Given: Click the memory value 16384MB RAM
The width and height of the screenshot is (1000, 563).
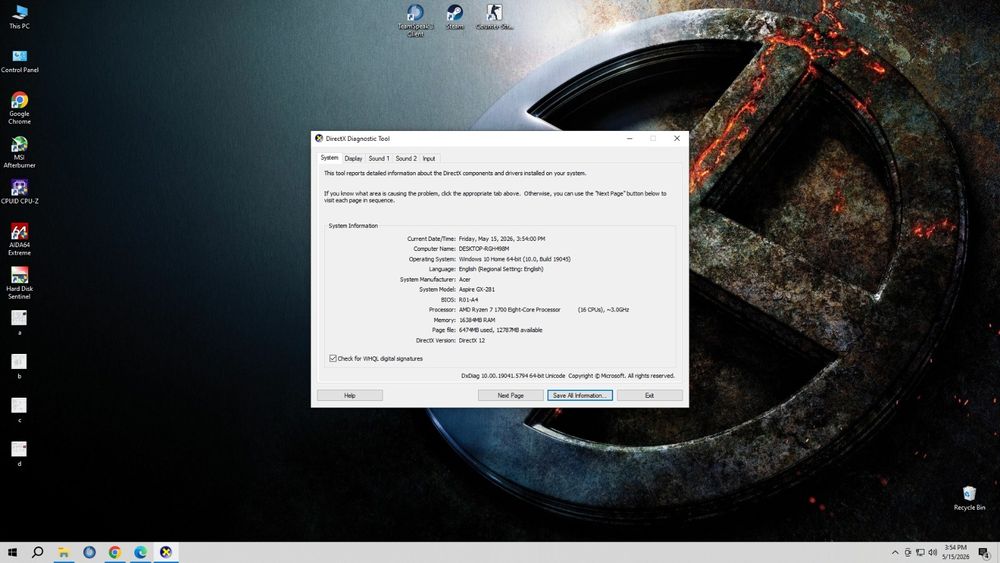Looking at the screenshot, I should 477,320.
